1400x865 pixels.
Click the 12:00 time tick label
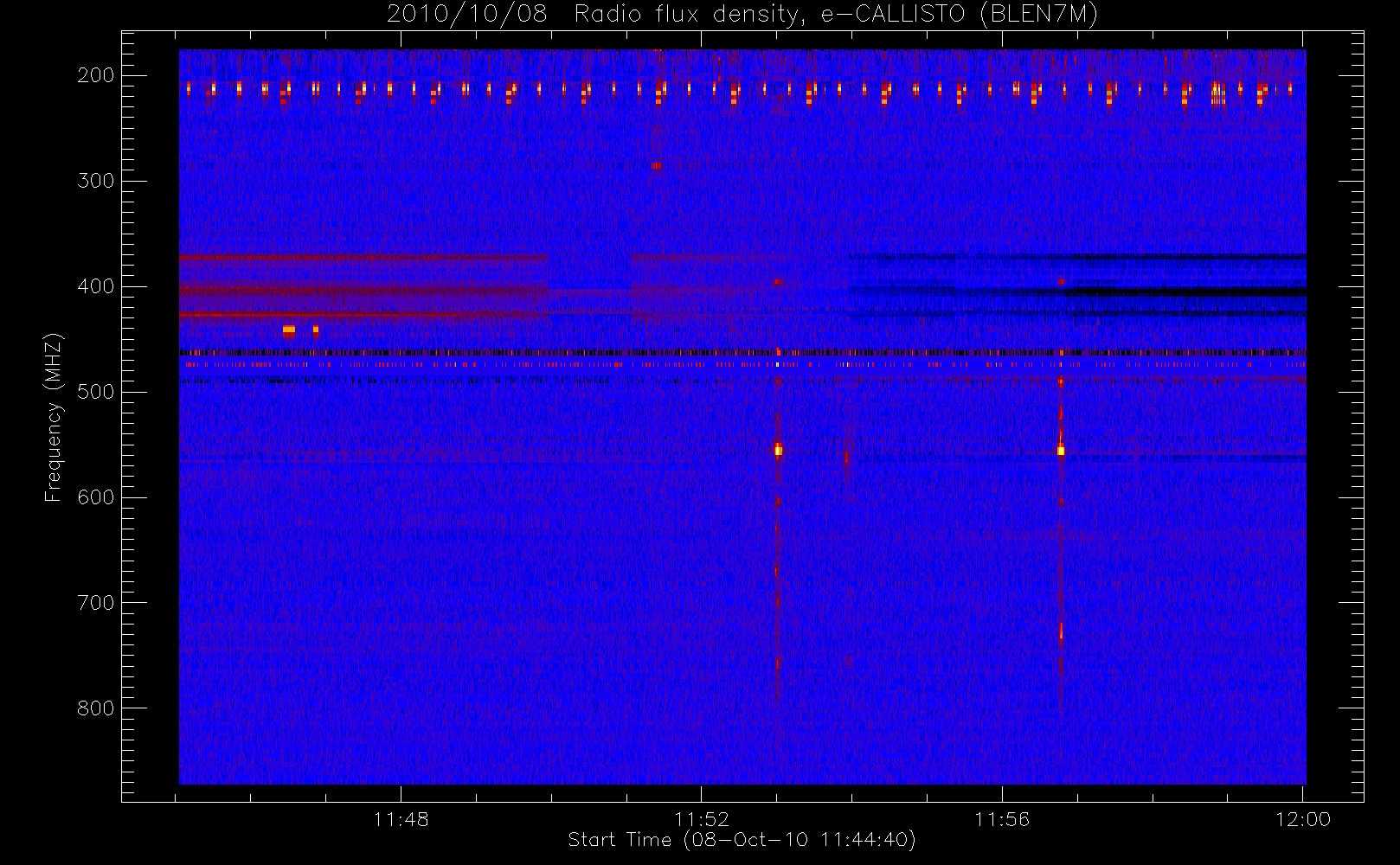click(x=1303, y=819)
